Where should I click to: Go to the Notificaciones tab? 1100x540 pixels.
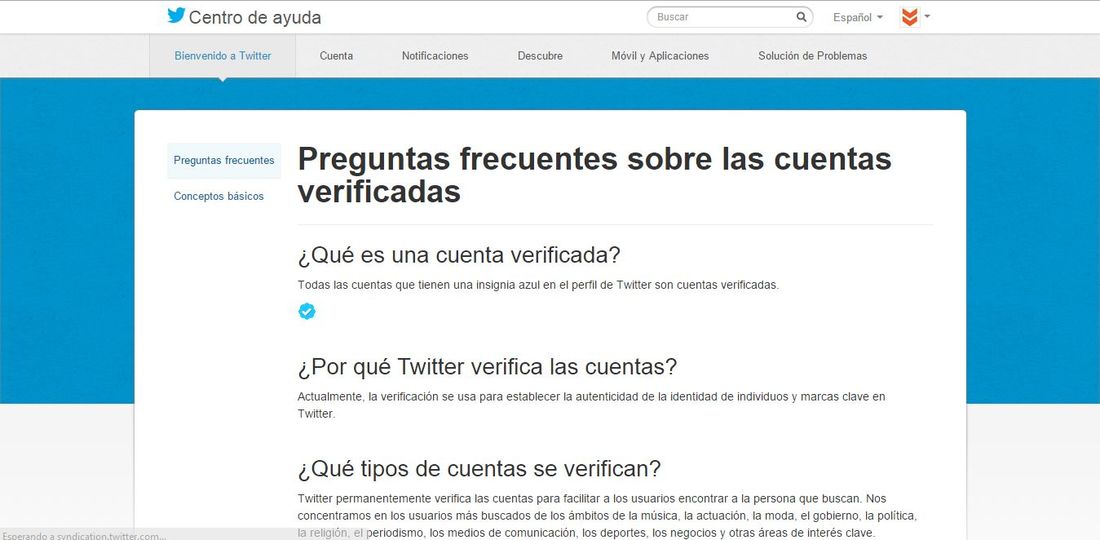pos(435,56)
